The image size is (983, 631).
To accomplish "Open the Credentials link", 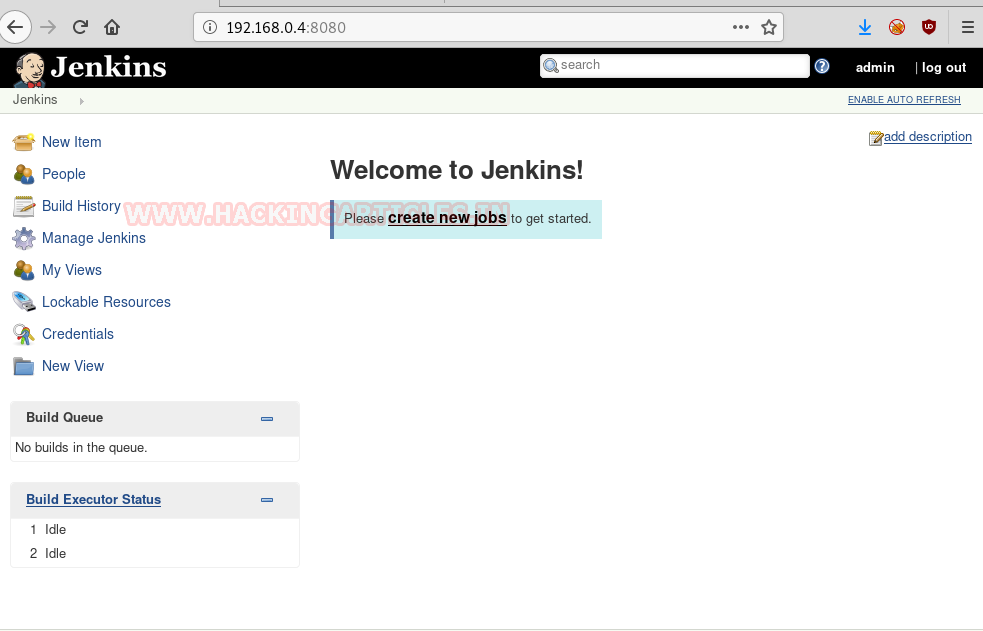I will pyautogui.click(x=78, y=334).
